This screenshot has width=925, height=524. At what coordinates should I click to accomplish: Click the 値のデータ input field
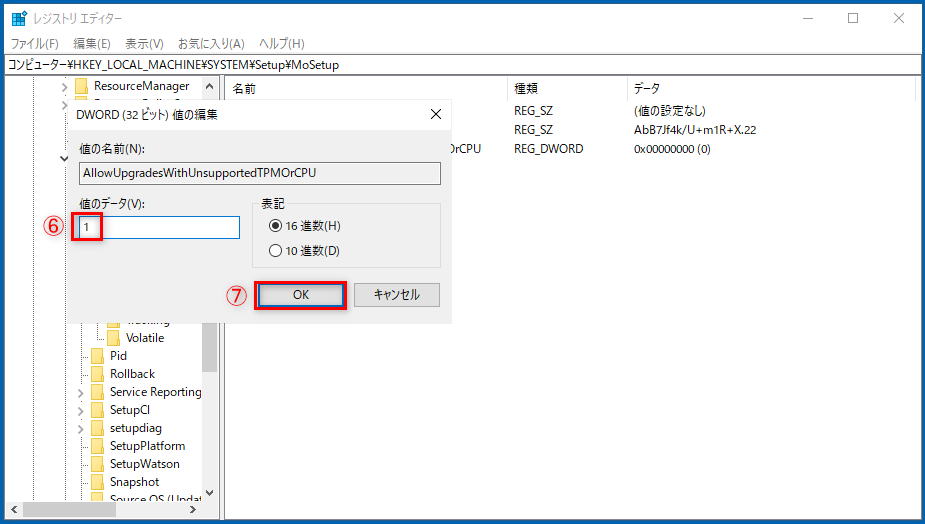coord(159,227)
